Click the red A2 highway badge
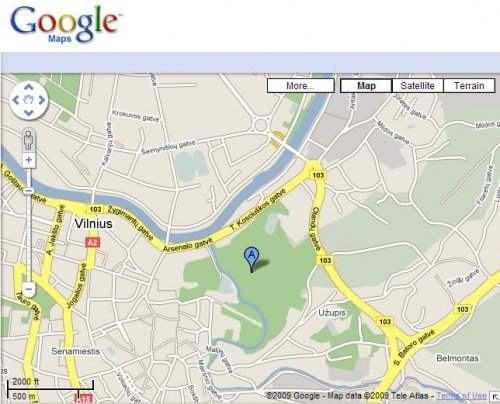Screen dimensions: 500x404 click(x=92, y=242)
